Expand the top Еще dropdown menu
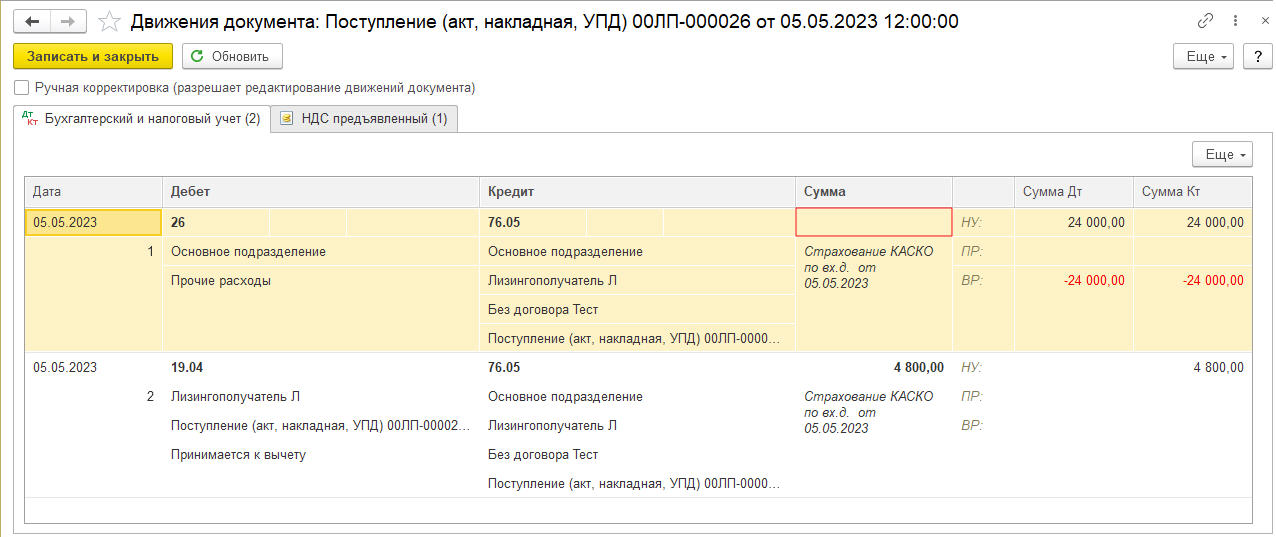 click(x=1203, y=56)
